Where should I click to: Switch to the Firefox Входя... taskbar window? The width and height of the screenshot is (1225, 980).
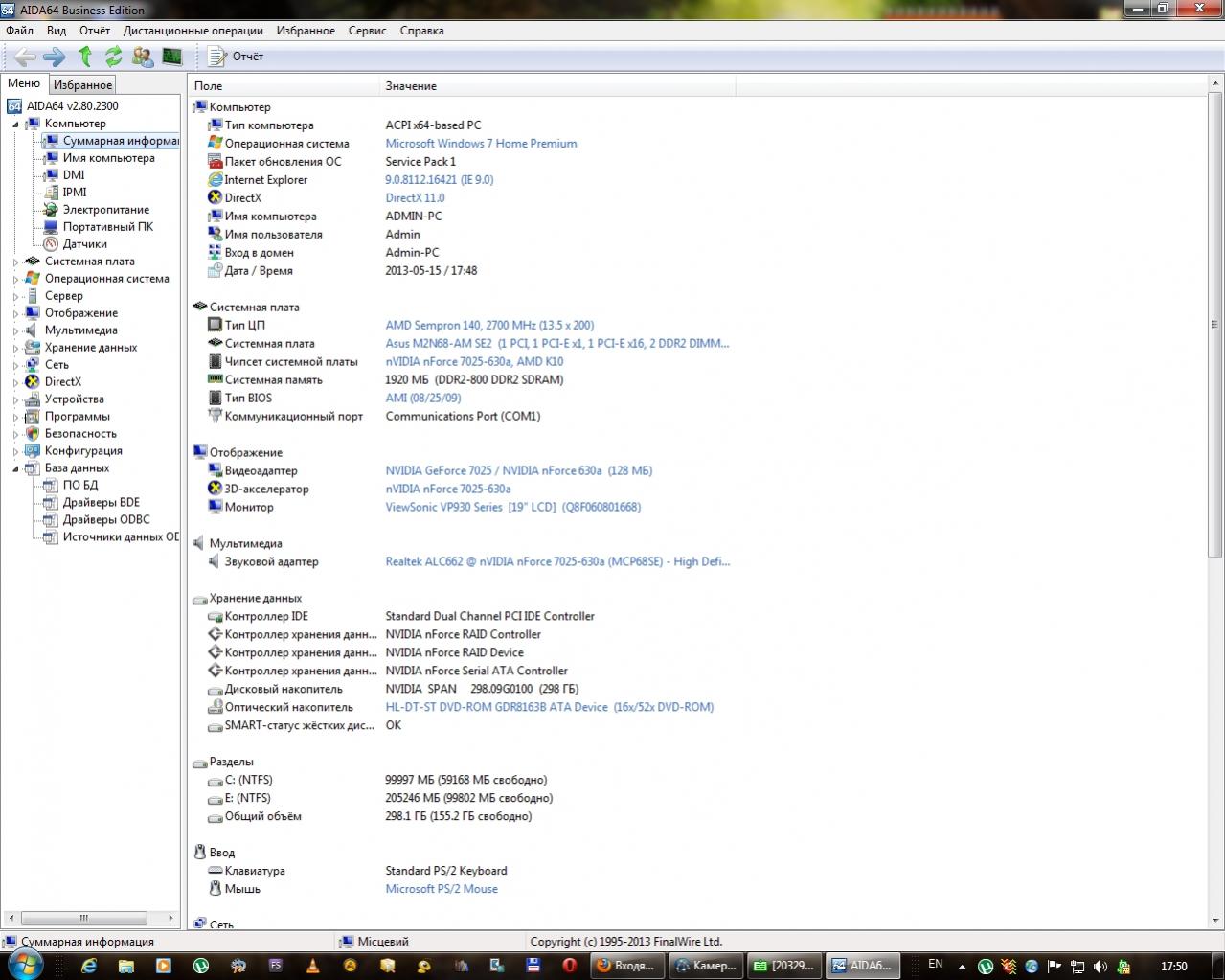[627, 966]
